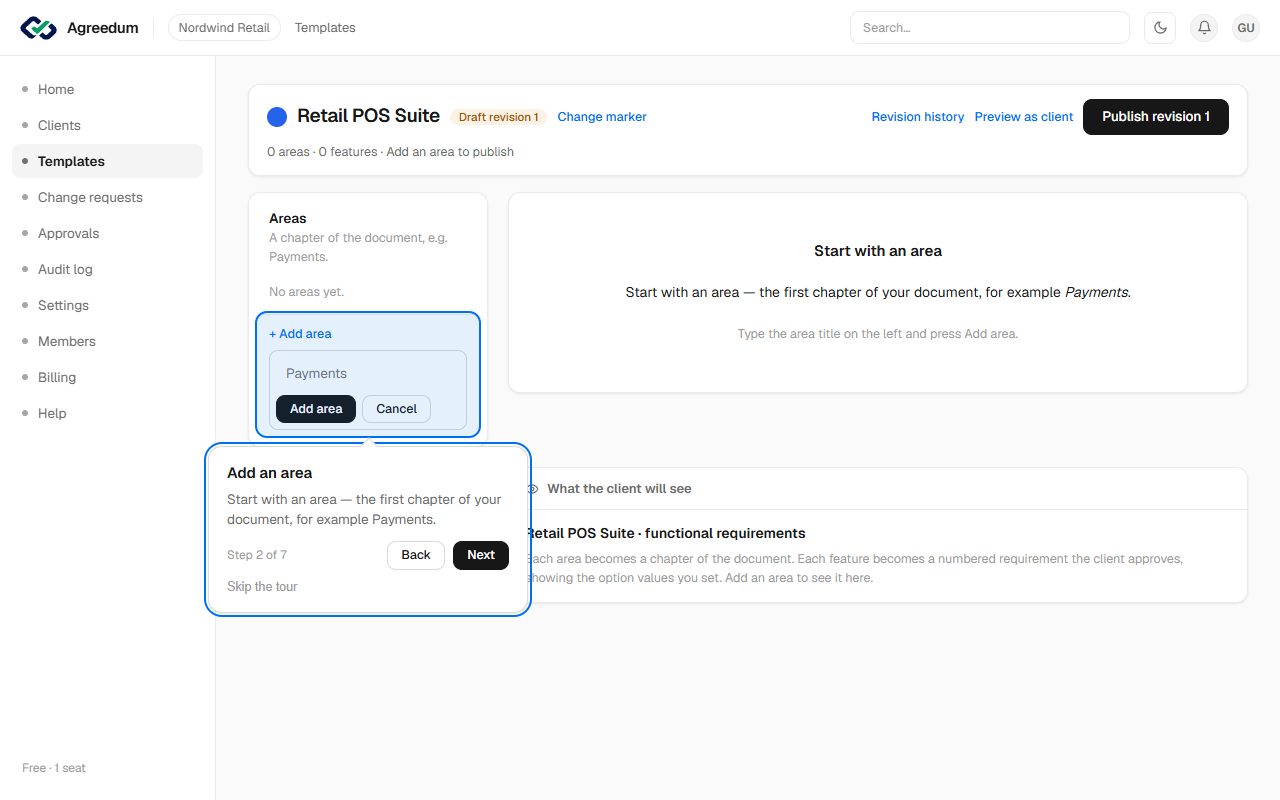Click the Agreedum logo icon

tap(39, 28)
